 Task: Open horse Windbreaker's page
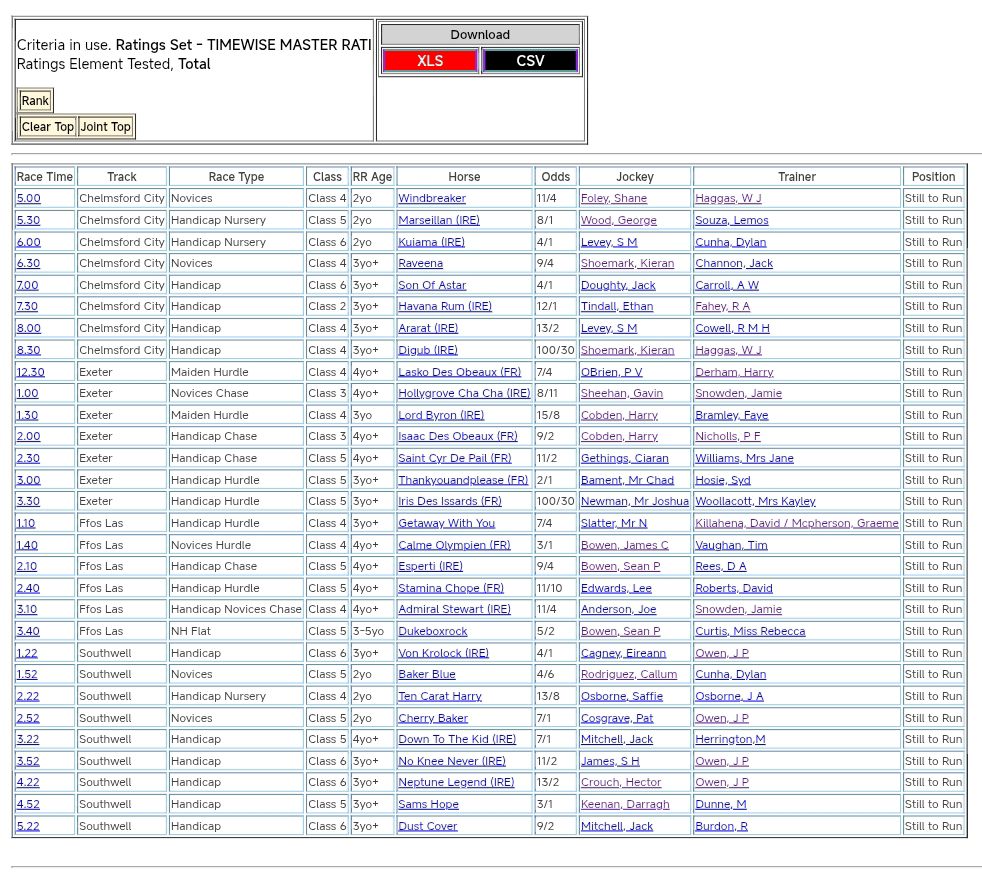coord(432,199)
